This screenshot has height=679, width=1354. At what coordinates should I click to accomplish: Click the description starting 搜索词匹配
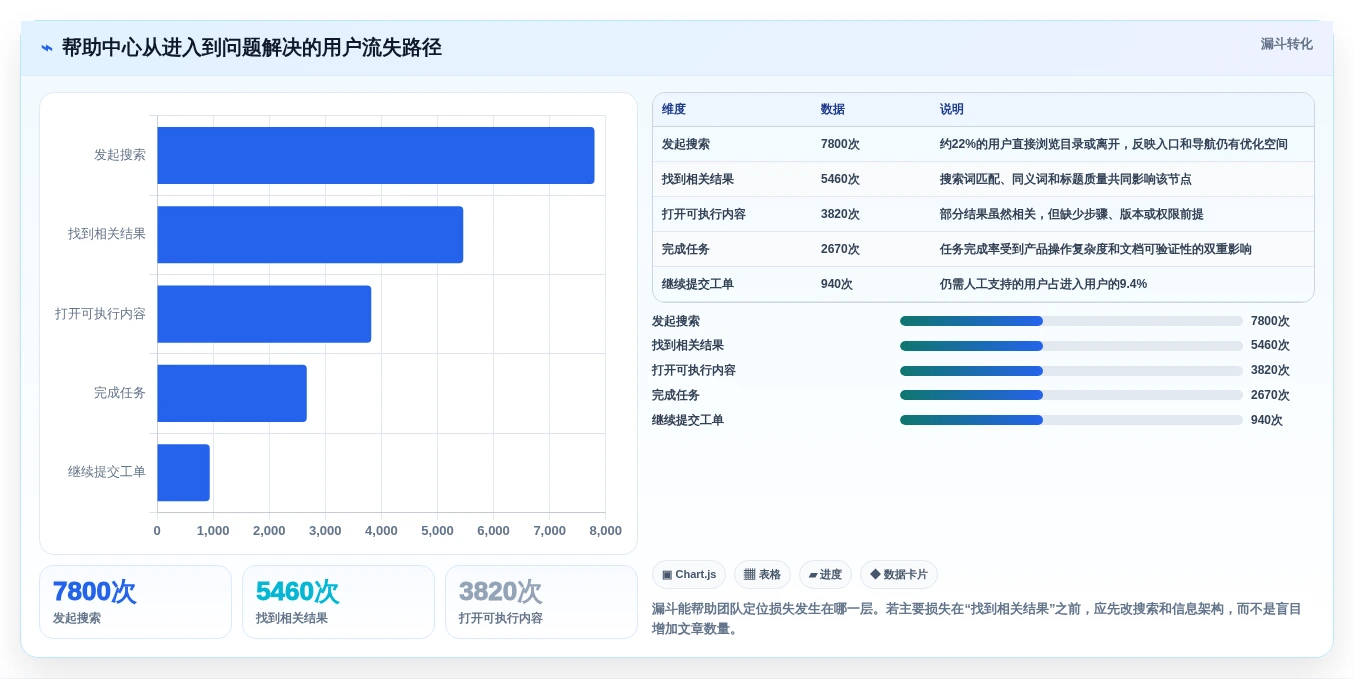click(x=1066, y=179)
